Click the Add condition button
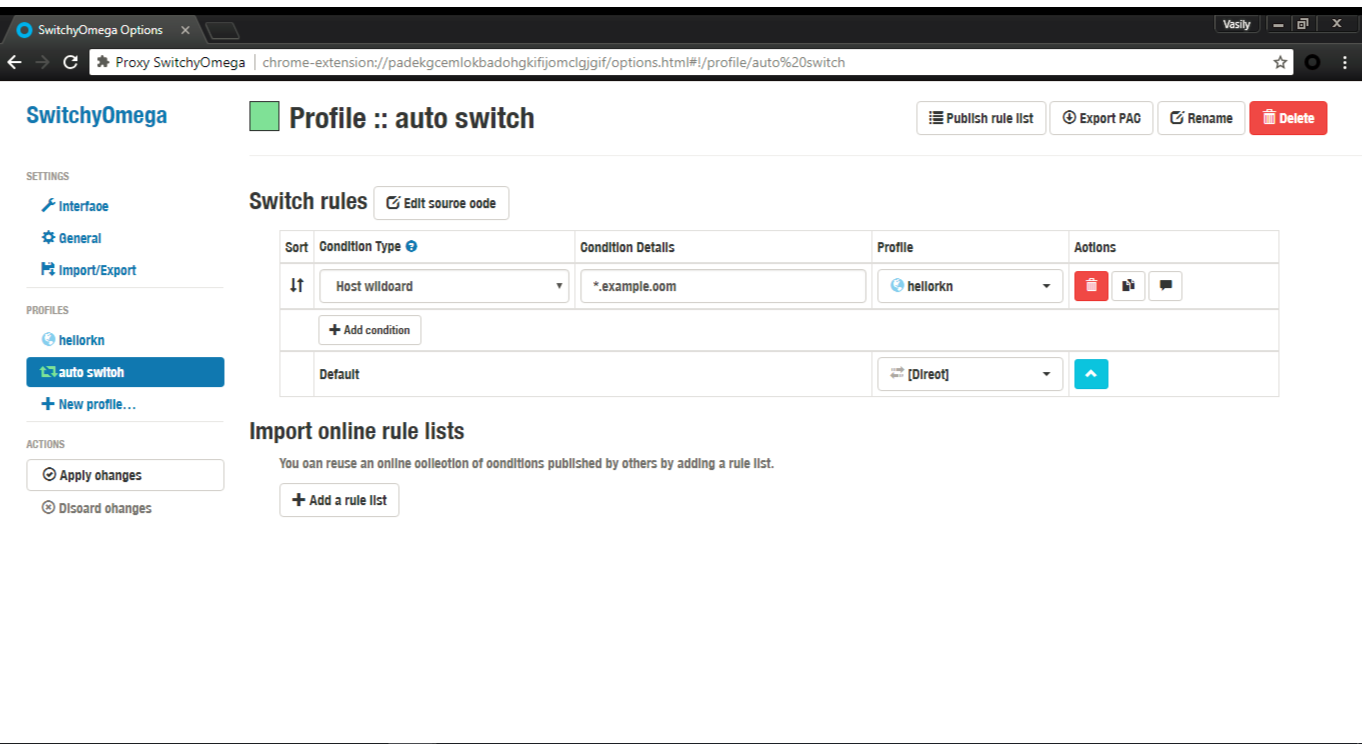 [x=370, y=330]
